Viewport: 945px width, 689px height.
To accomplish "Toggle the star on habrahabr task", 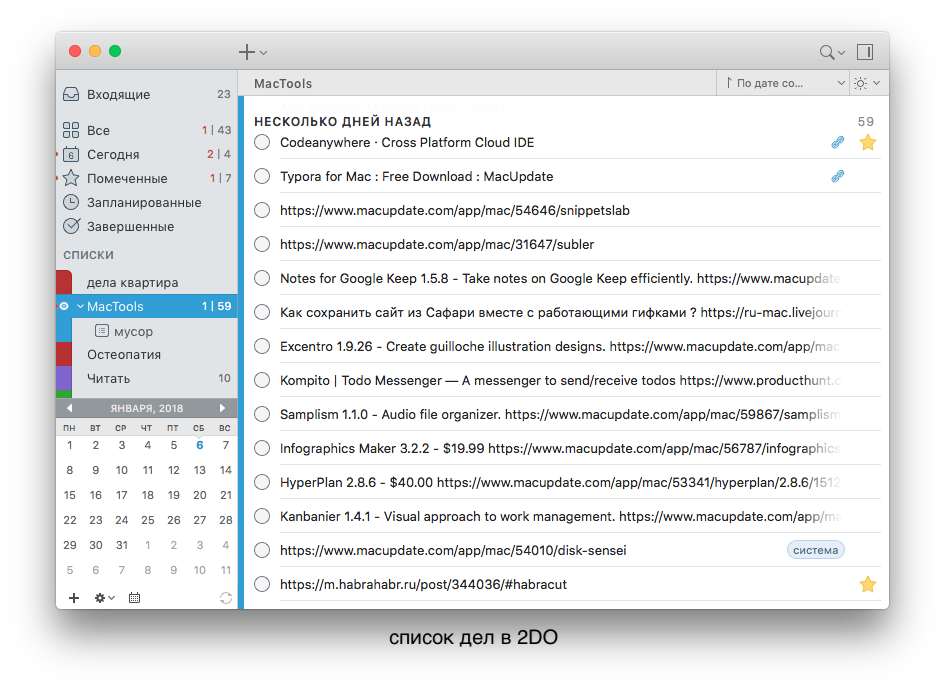I will 868,584.
